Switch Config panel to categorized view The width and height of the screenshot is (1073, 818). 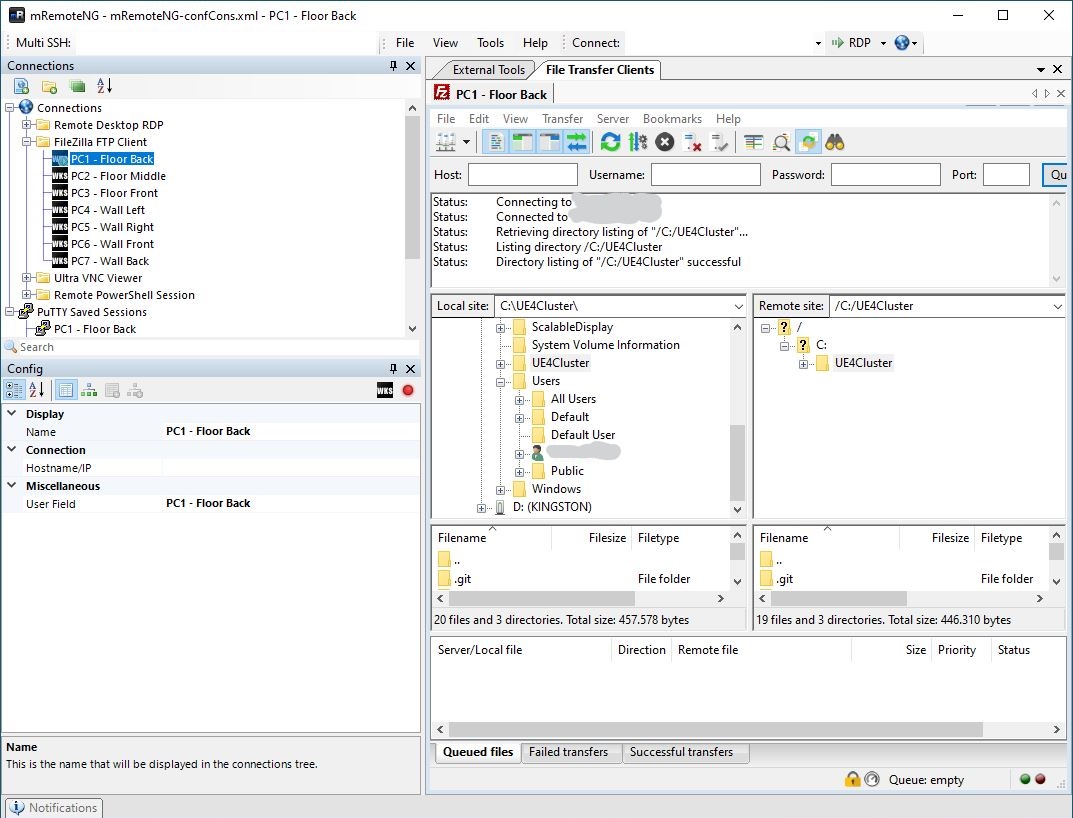click(x=14, y=390)
